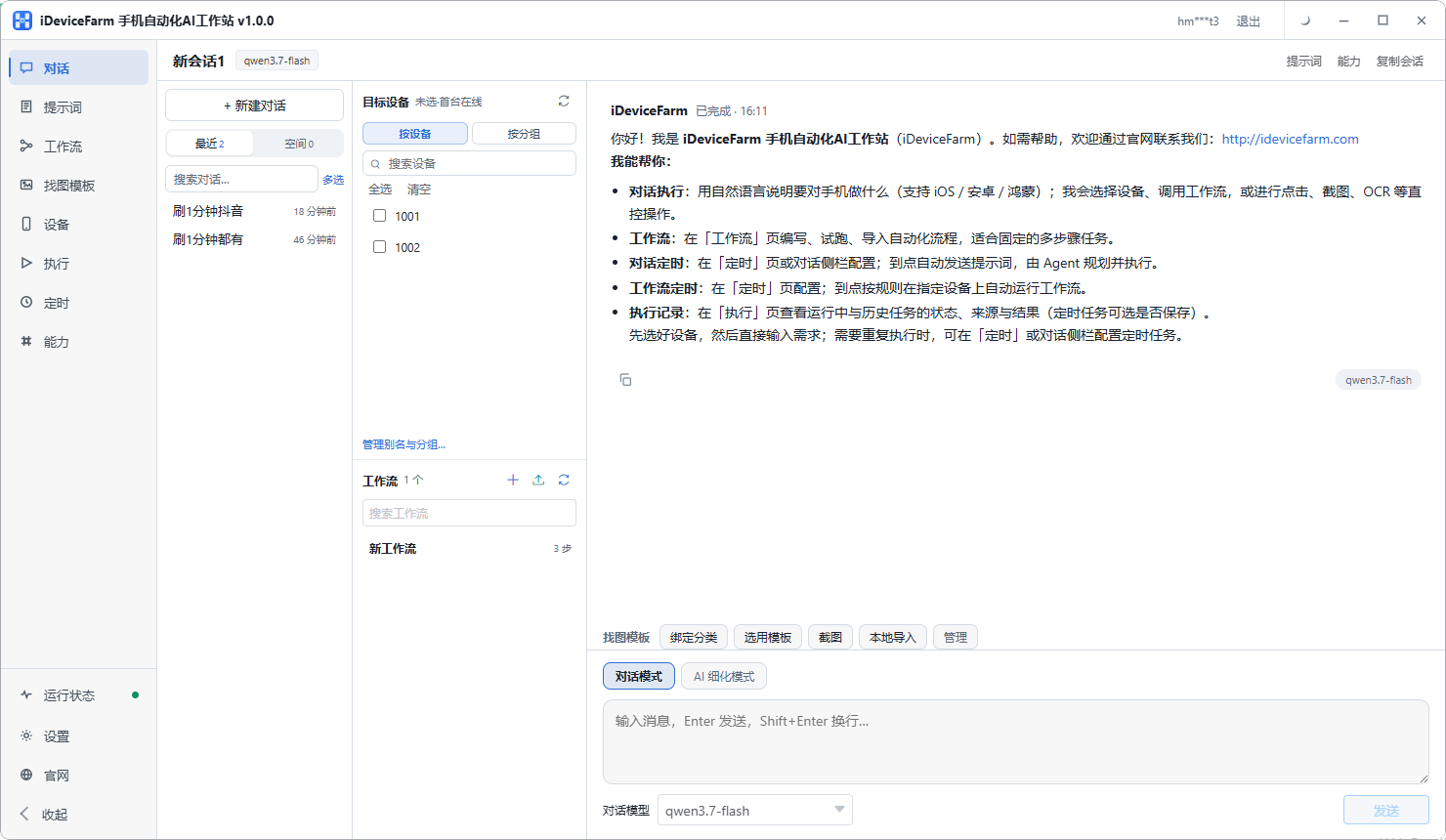Focus the 搜索工作流 search field

[469, 513]
